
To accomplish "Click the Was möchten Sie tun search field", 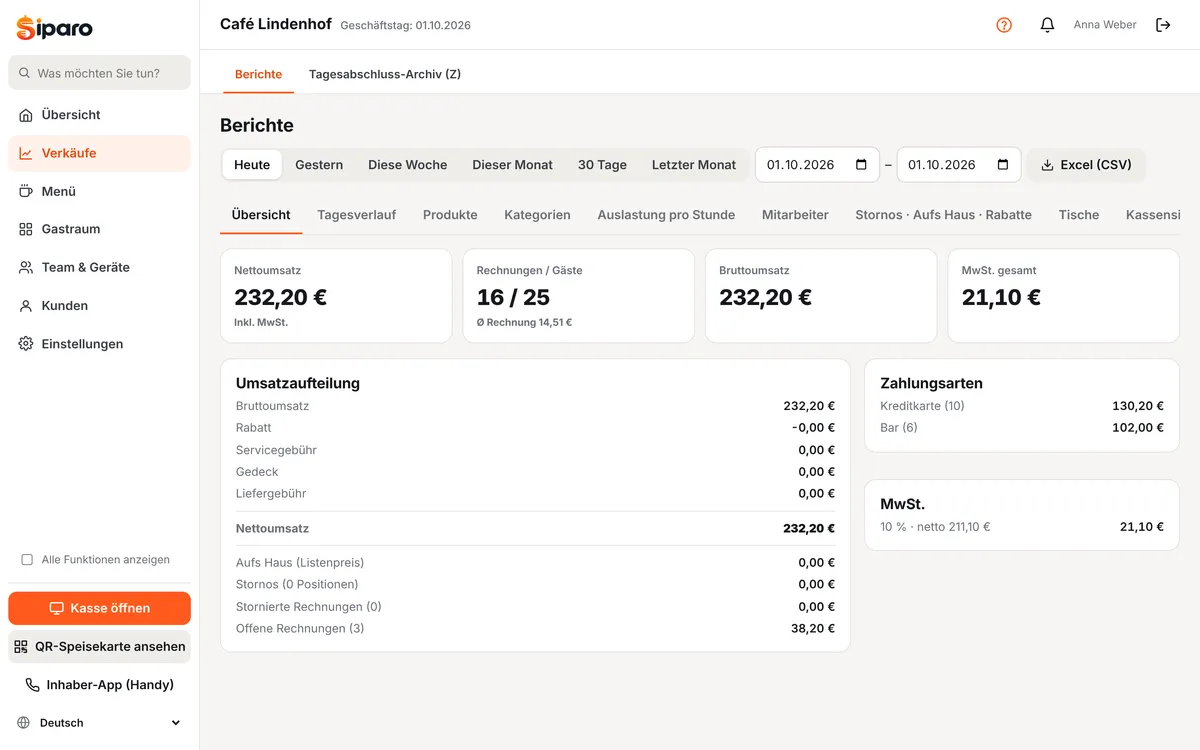I will coord(99,73).
